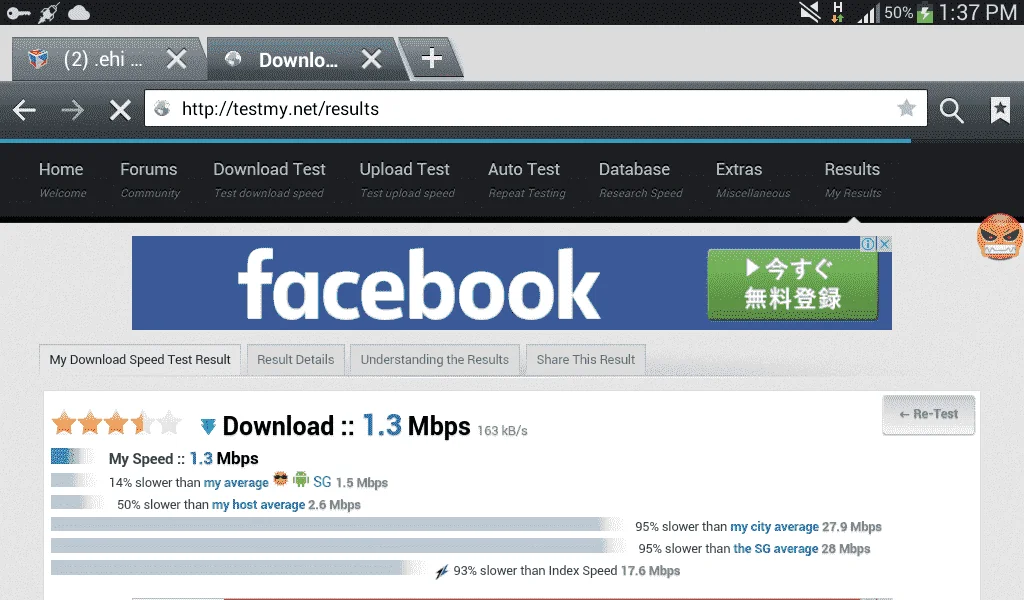Click the city average 27.9 Mbps bar
The width and height of the screenshot is (1024, 600).
point(337,524)
